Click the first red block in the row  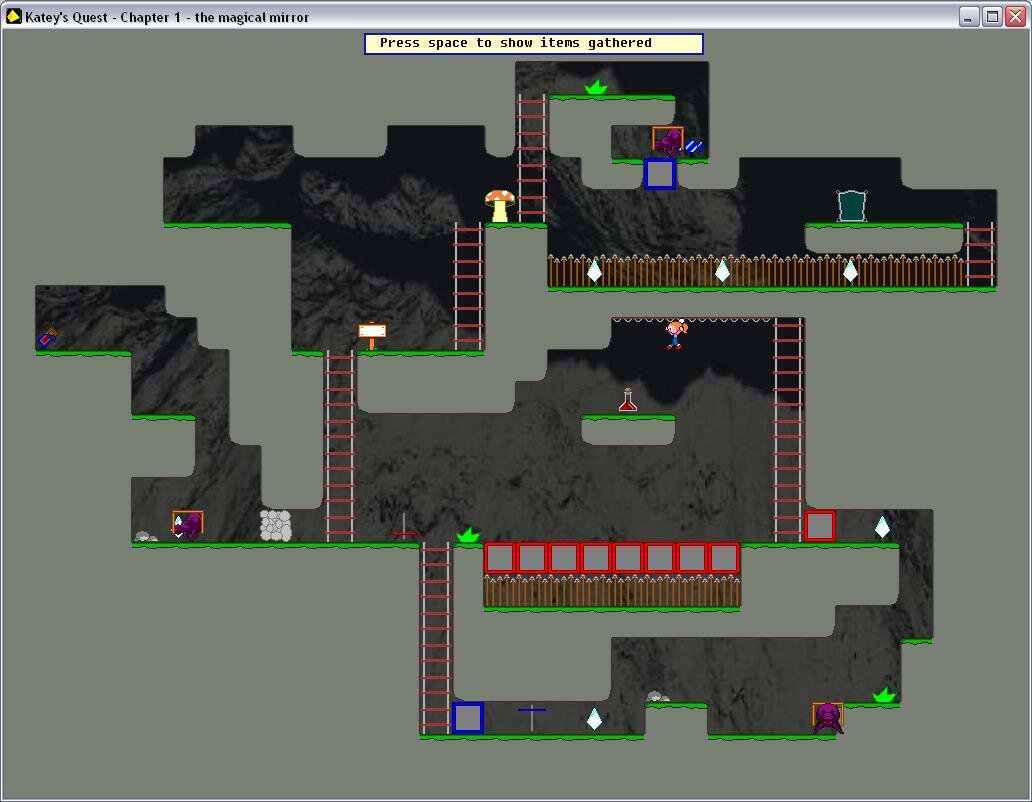pyautogui.click(x=500, y=558)
